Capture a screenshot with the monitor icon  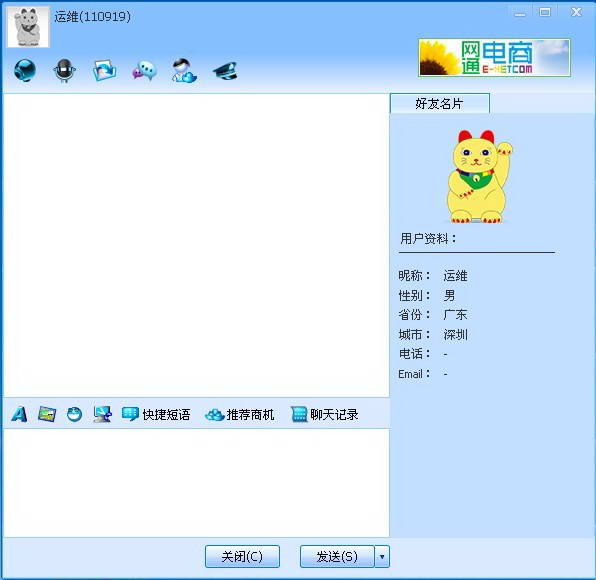[x=103, y=414]
